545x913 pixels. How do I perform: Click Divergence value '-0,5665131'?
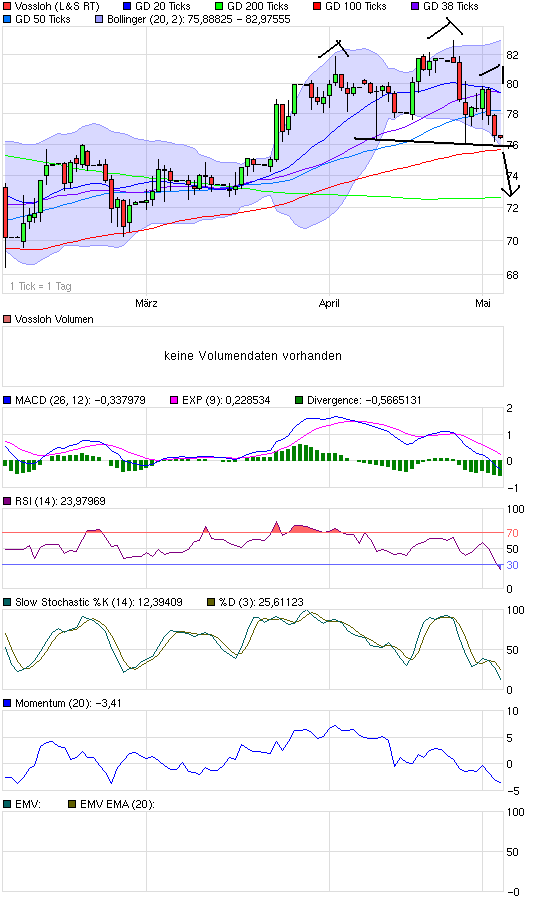point(392,400)
